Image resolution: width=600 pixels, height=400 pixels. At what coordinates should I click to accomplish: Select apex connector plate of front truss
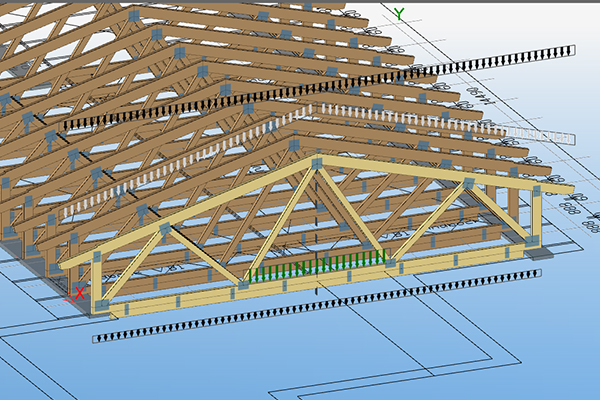(x=317, y=163)
